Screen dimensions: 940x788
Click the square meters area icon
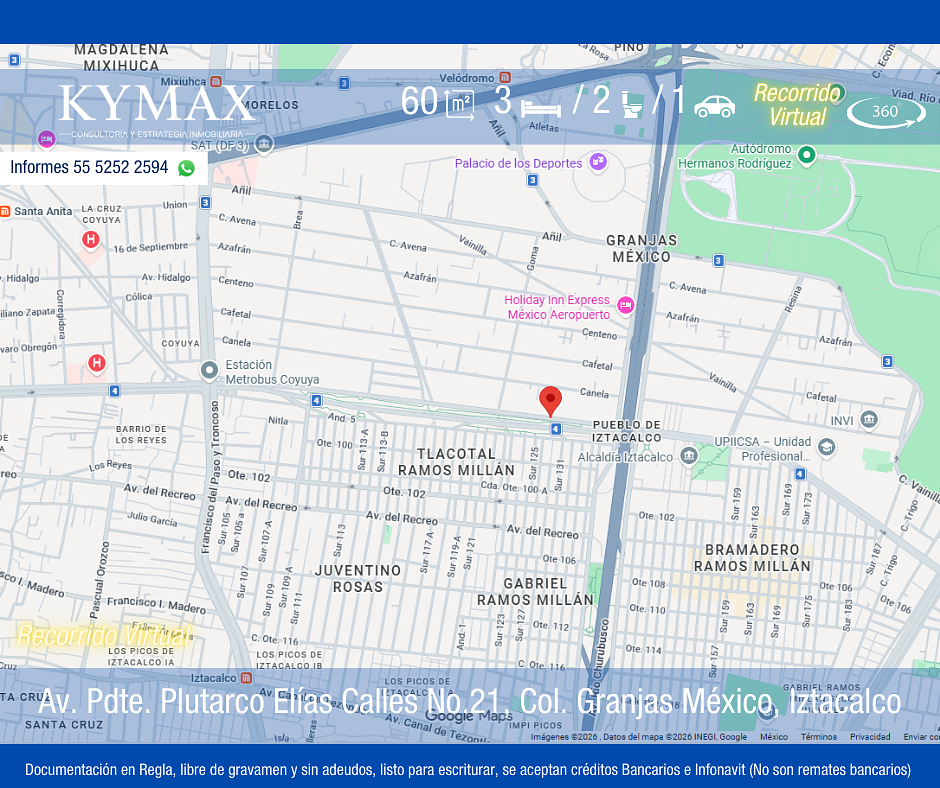click(x=460, y=104)
